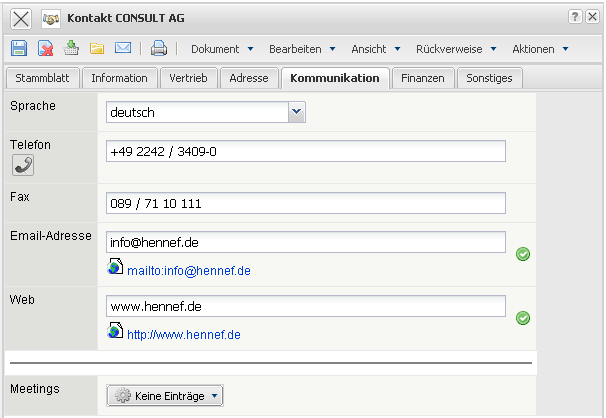
Task: Open the Bearbeiten dropdown menu
Action: [x=302, y=49]
